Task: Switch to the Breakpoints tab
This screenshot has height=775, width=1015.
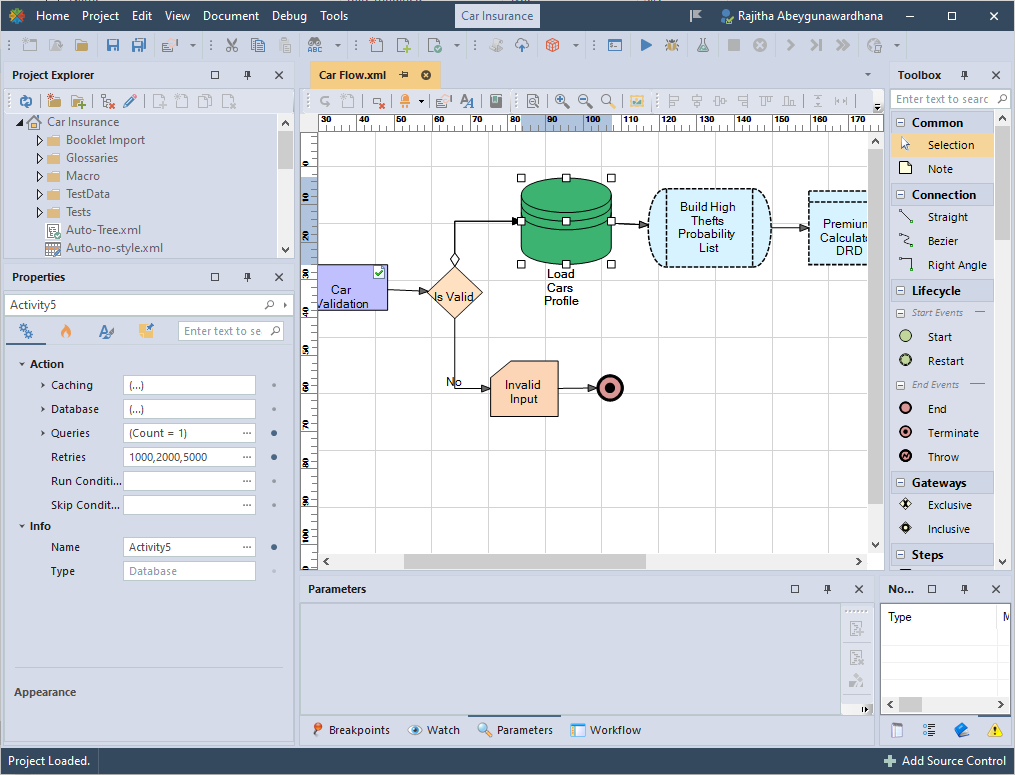Action: click(351, 730)
